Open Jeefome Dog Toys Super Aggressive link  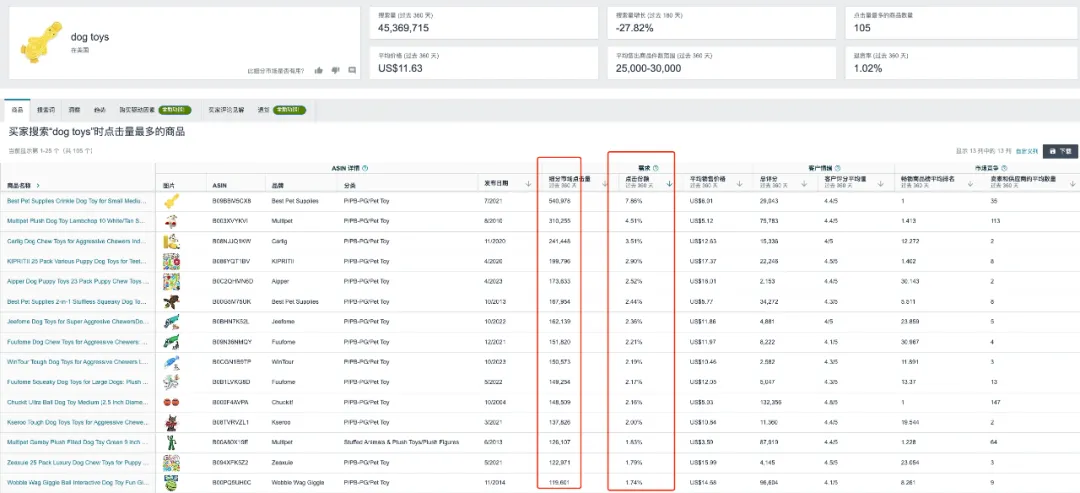tap(77, 322)
